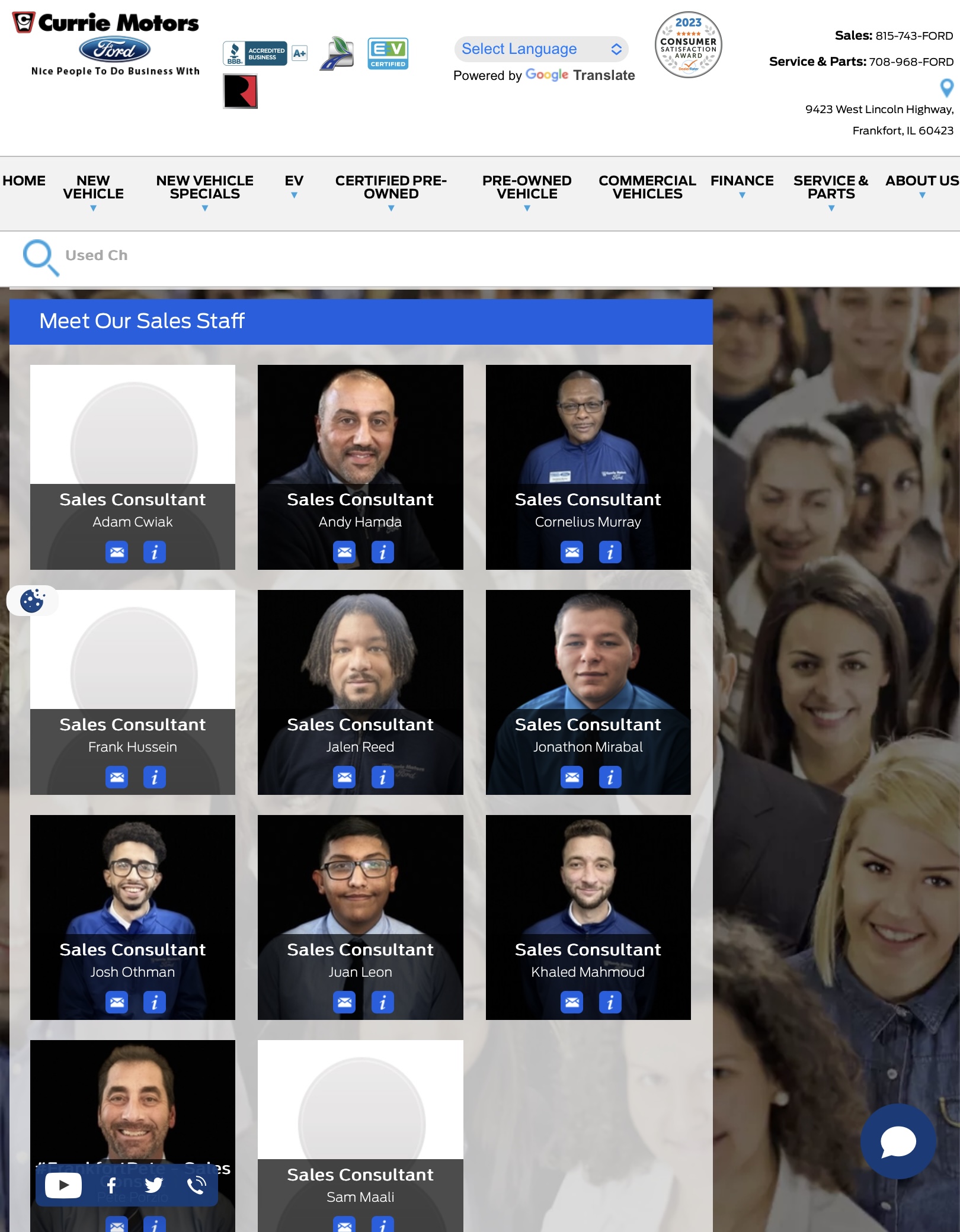The height and width of the screenshot is (1232, 960).
Task: Email Jonathon Mirabal via envelope icon
Action: tap(572, 777)
